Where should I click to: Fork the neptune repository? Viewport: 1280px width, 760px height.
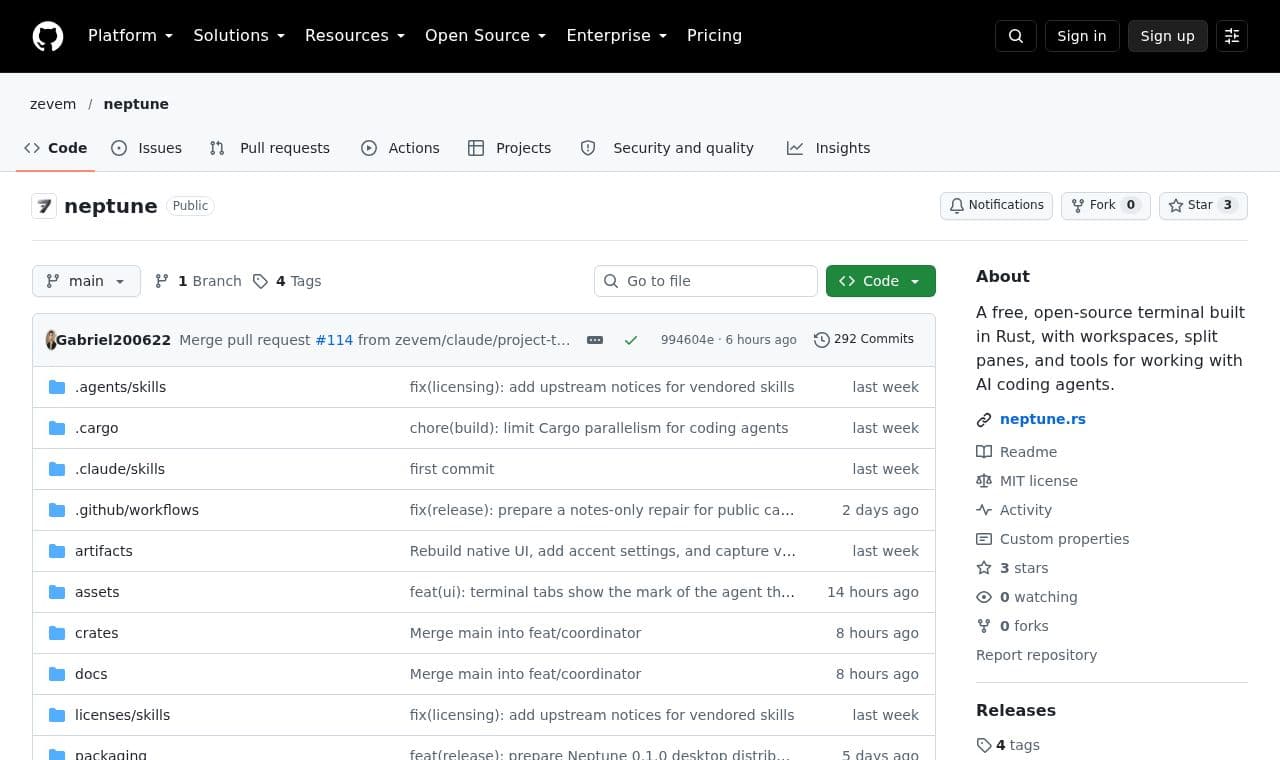click(x=1106, y=206)
